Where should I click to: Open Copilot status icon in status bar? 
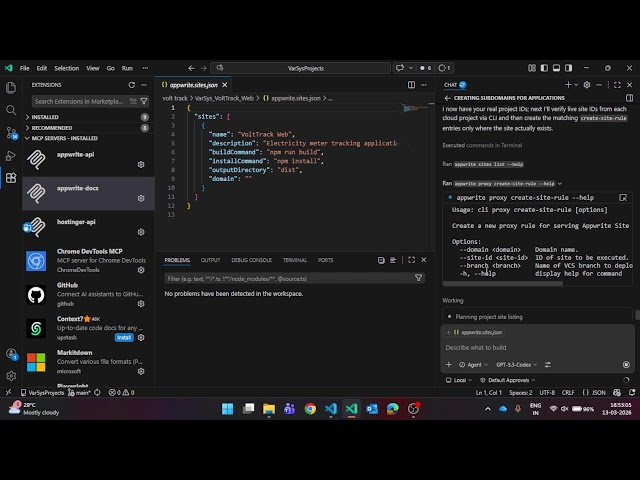(617, 392)
